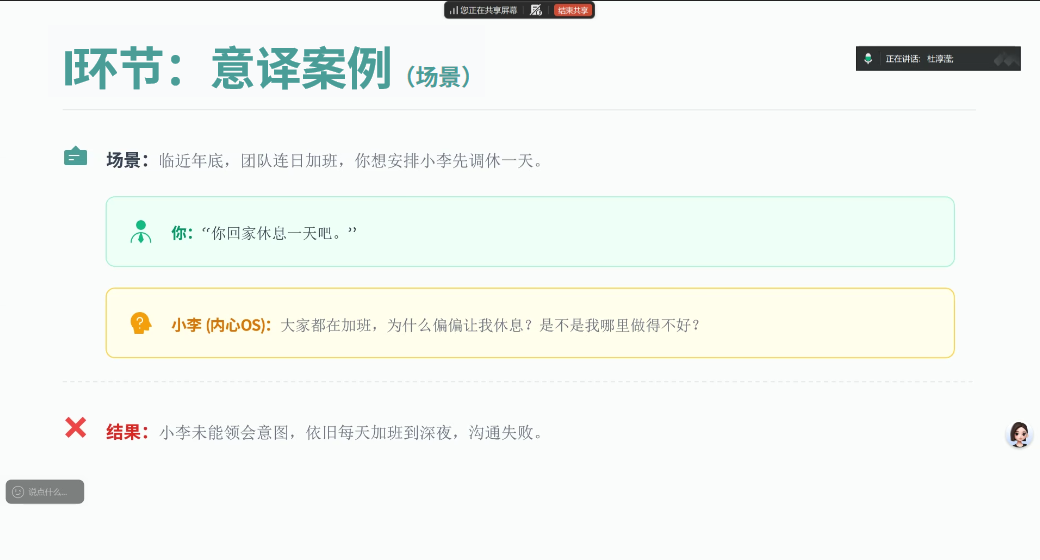
Task: Click the orange thinking head icon
Action: coord(140,324)
